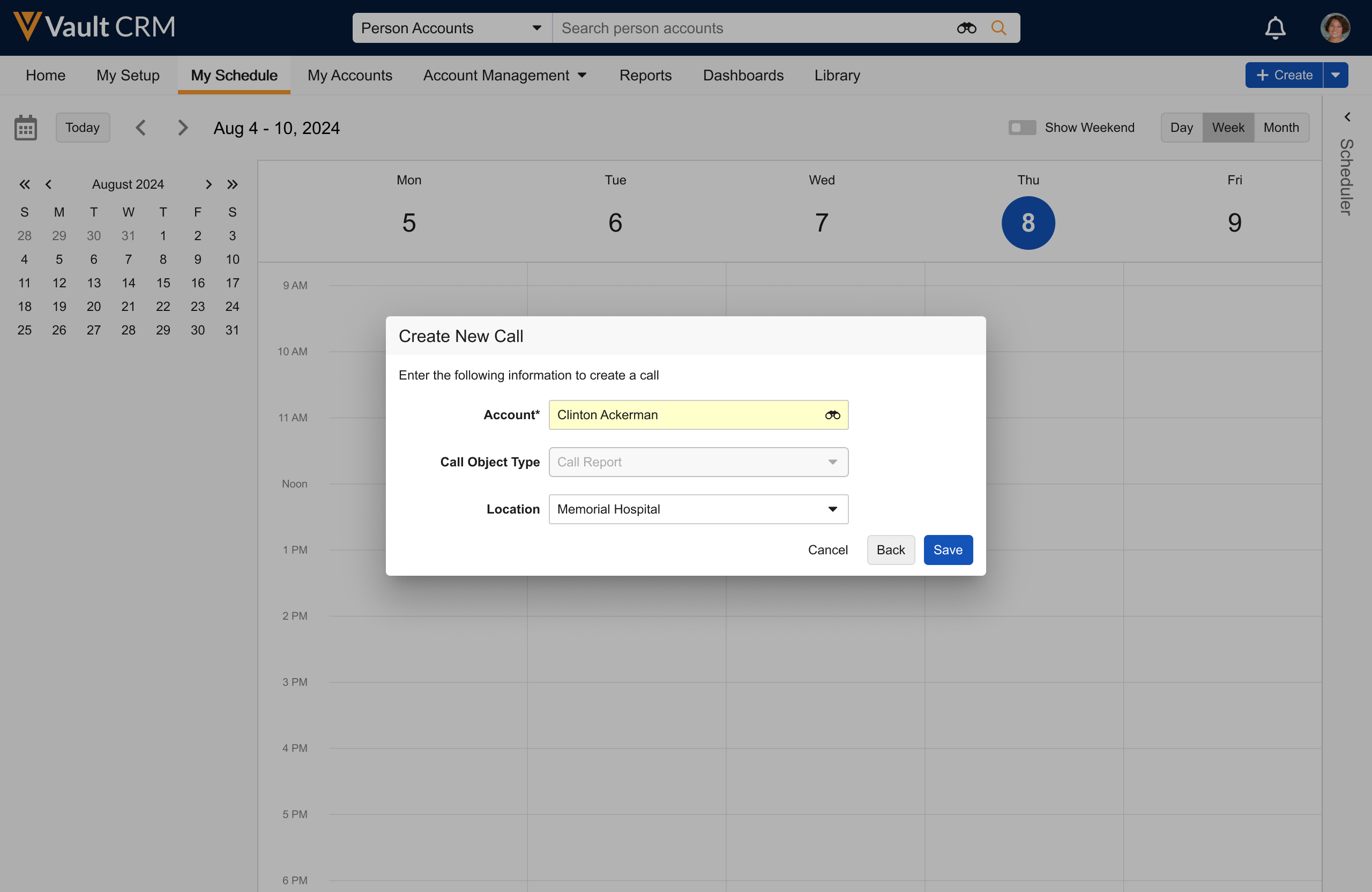
Task: Expand the Scheduler side panel
Action: point(1347,117)
